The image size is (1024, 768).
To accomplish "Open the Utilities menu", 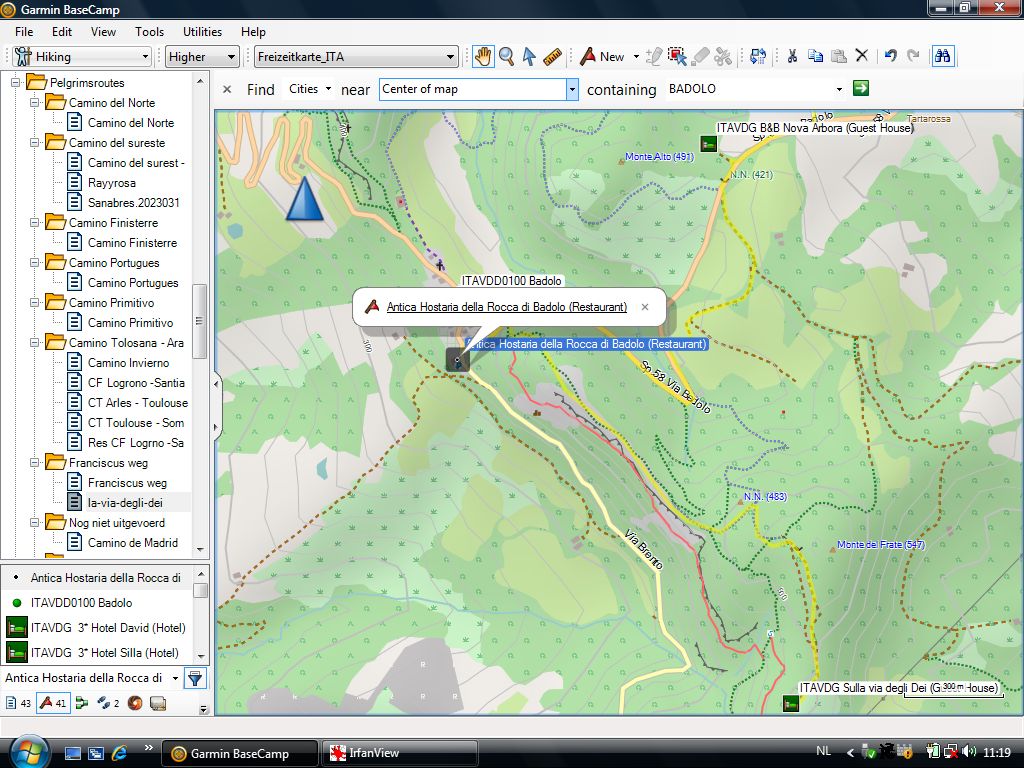I will click(x=202, y=32).
